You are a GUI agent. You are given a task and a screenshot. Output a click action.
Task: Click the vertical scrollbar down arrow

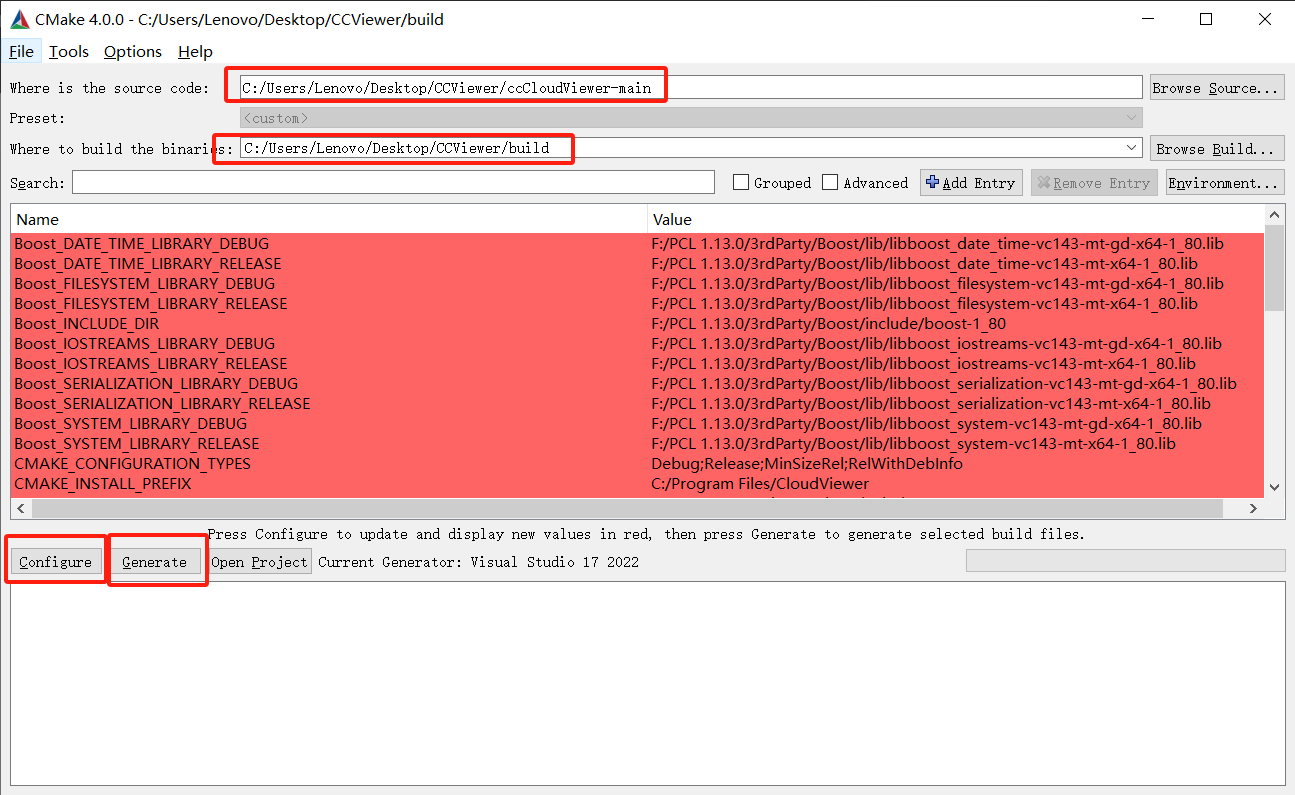[x=1274, y=486]
